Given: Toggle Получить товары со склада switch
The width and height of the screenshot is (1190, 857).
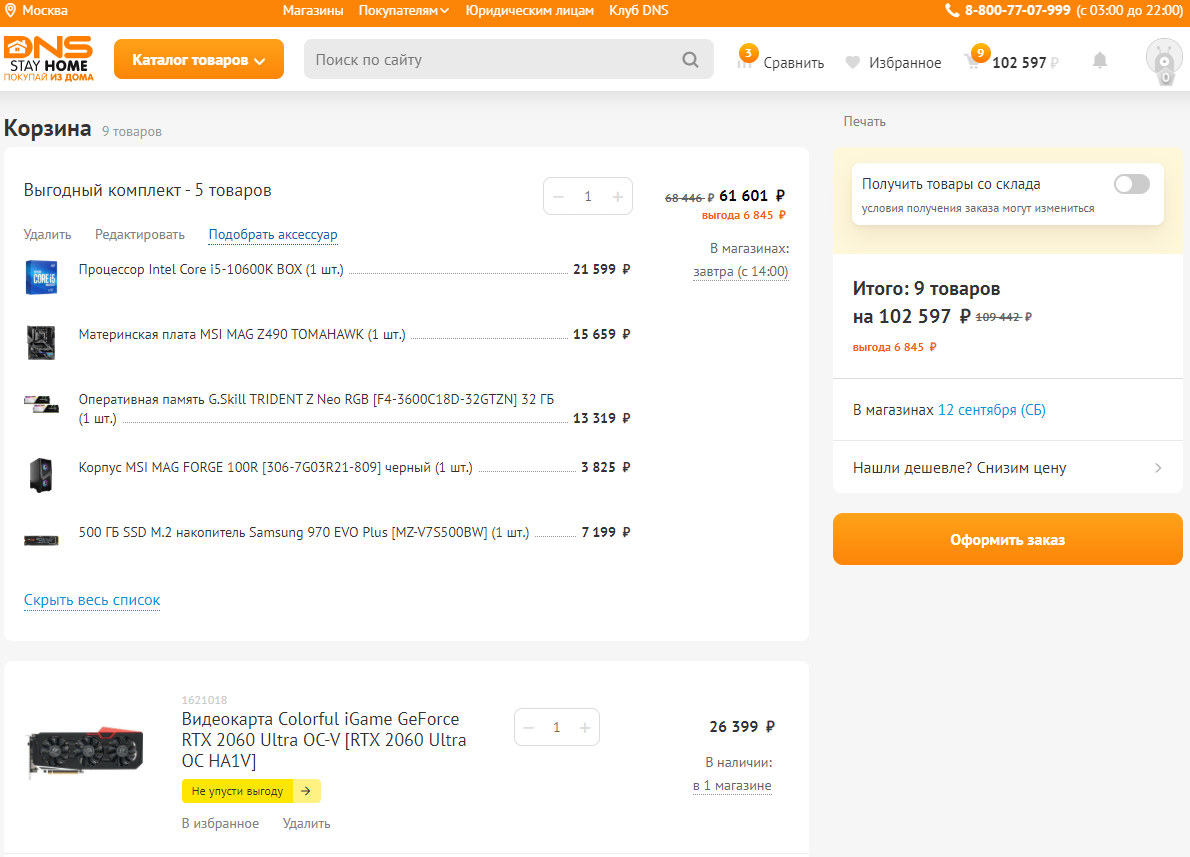Looking at the screenshot, I should pos(1132,184).
